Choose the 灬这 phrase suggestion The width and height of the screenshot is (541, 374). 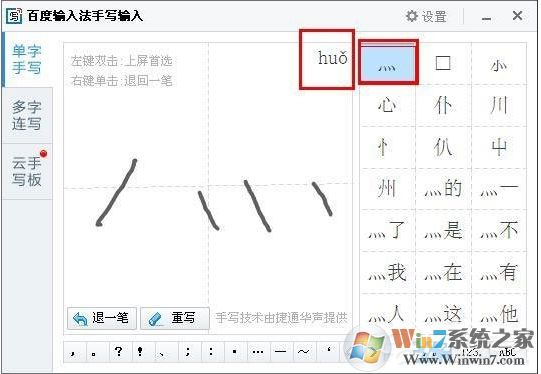[x=443, y=314]
